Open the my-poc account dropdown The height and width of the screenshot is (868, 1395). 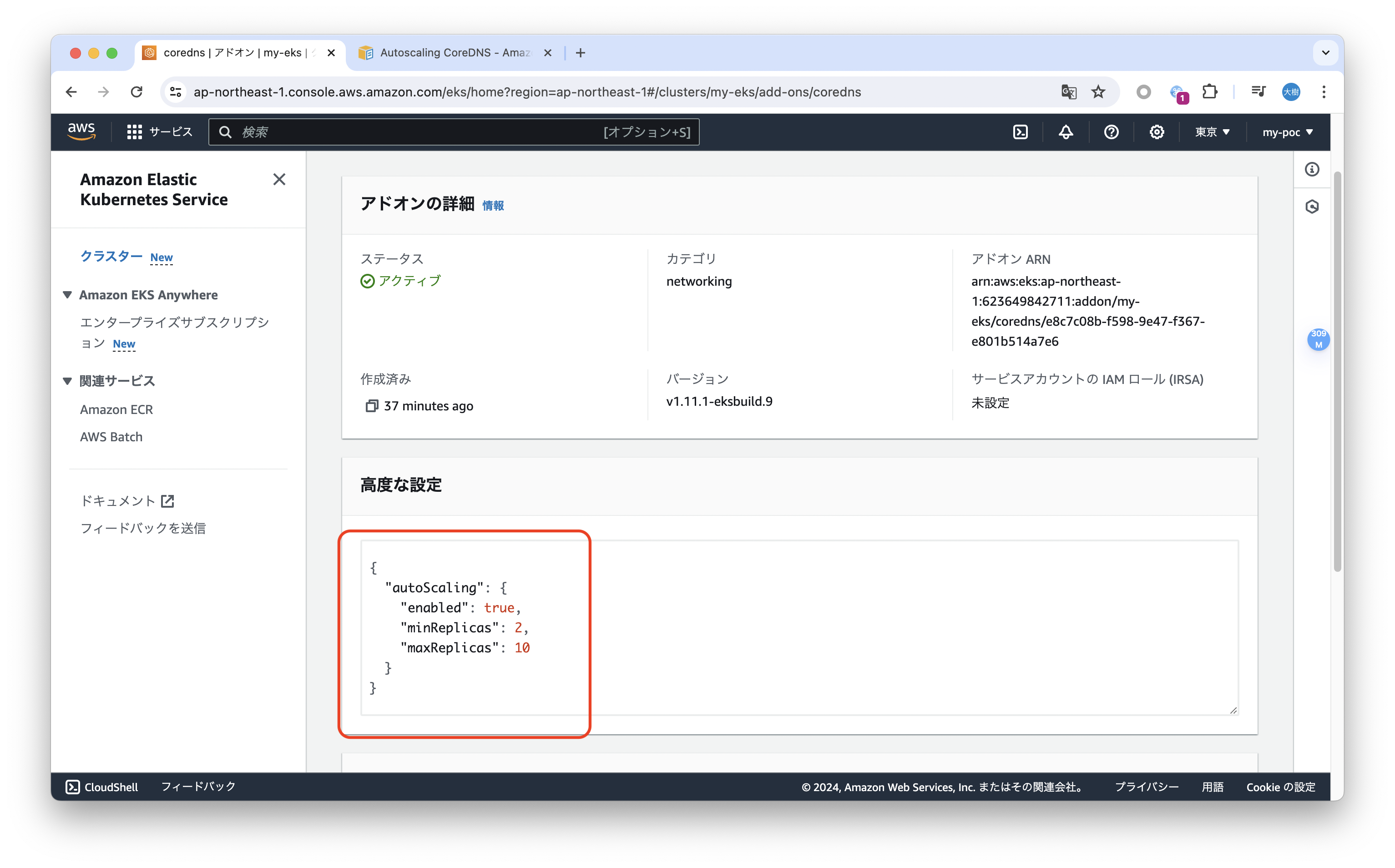pos(1287,131)
